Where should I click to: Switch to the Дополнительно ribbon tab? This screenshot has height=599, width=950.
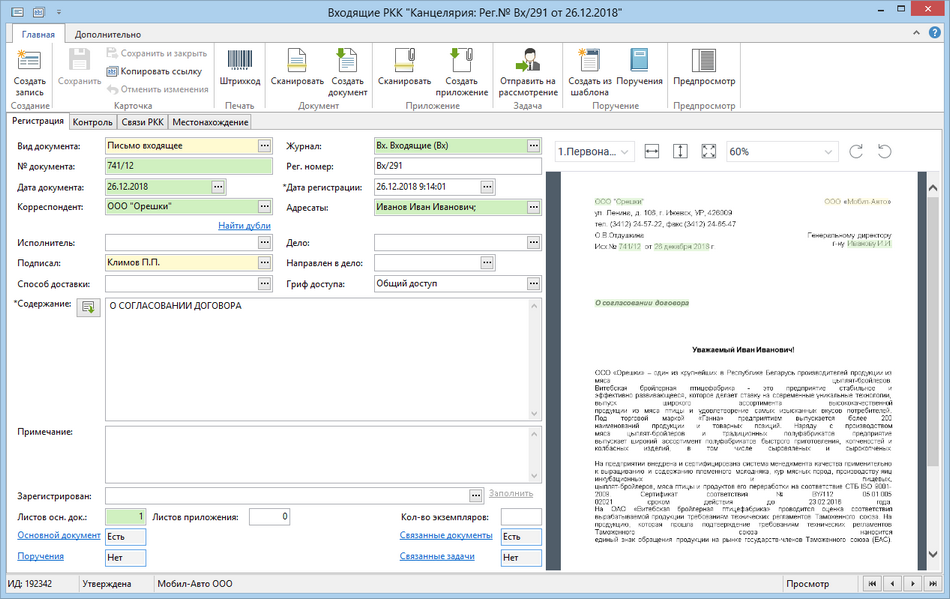click(x=108, y=35)
